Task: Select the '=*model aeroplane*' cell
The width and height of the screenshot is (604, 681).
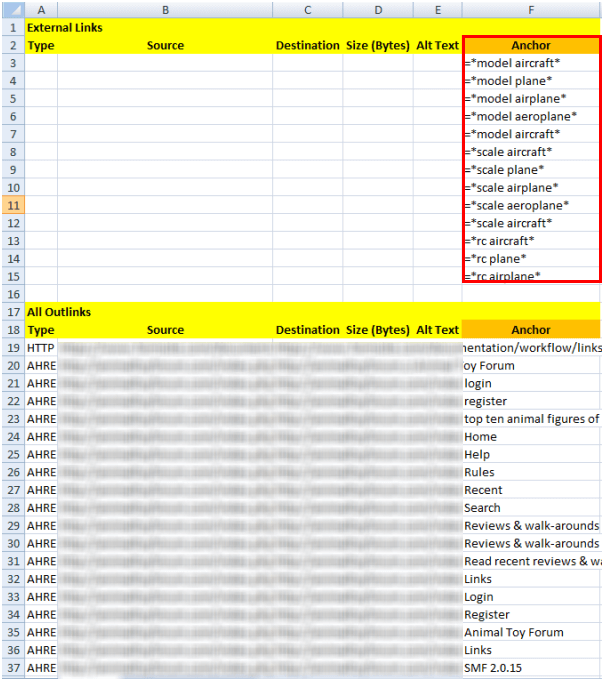Action: pos(531,116)
